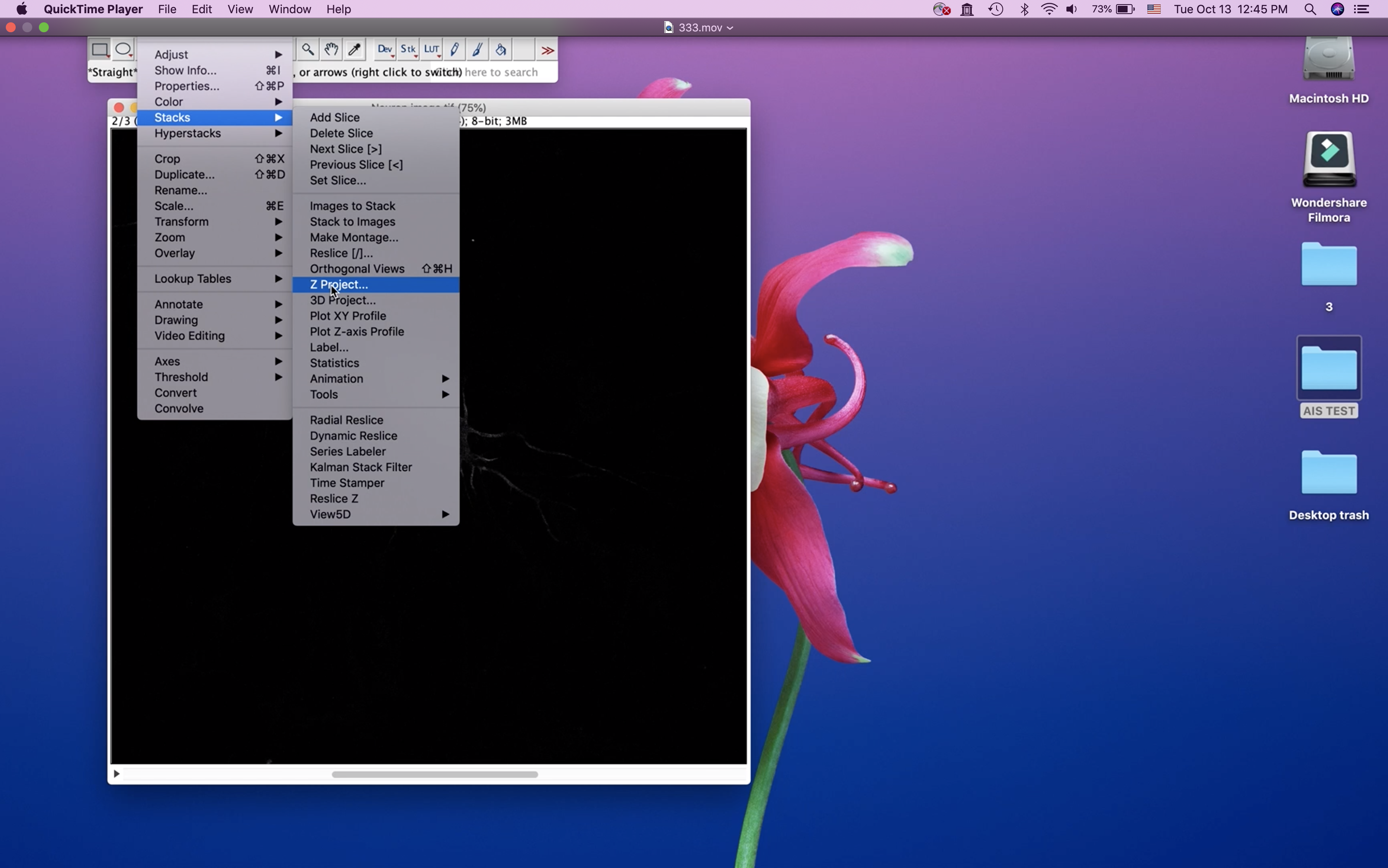The image size is (1388, 868).
Task: Click Make Montage... menu entry
Action: tap(353, 238)
